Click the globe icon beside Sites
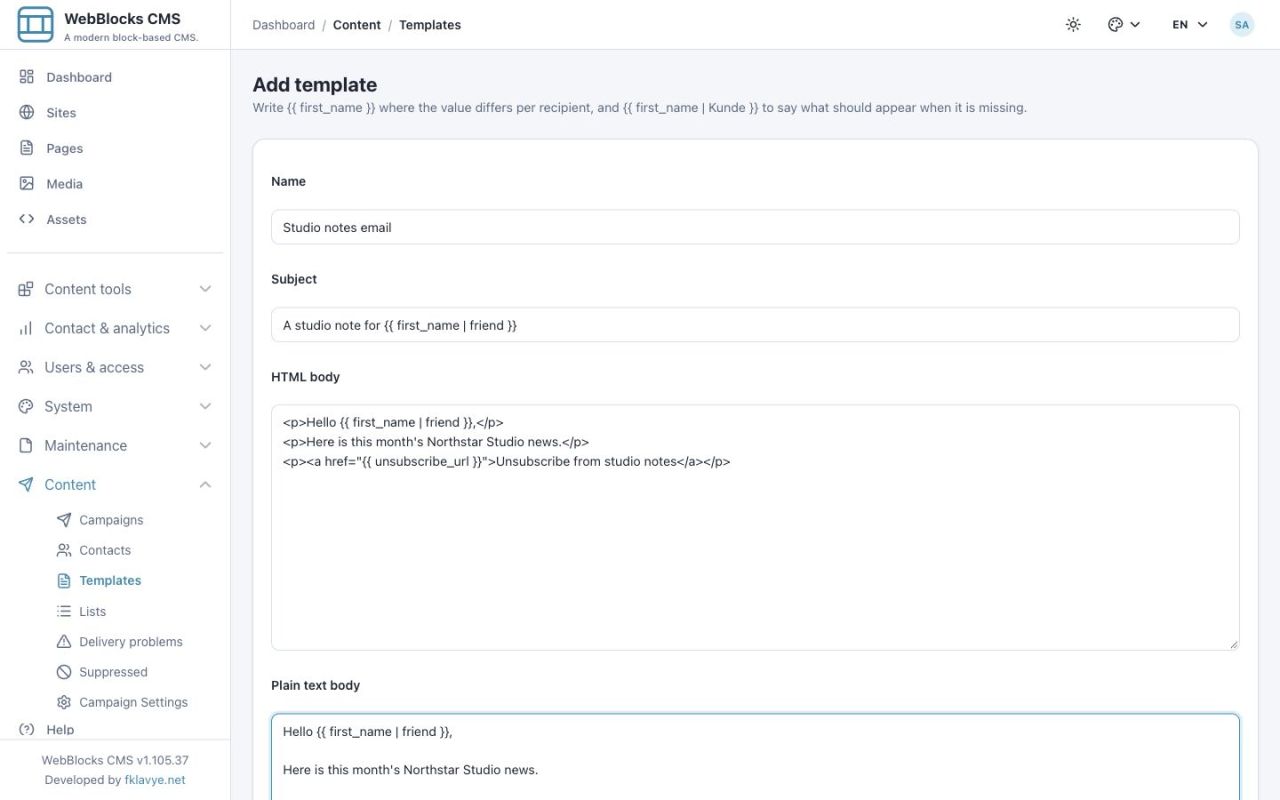The width and height of the screenshot is (1280, 800). click(27, 113)
